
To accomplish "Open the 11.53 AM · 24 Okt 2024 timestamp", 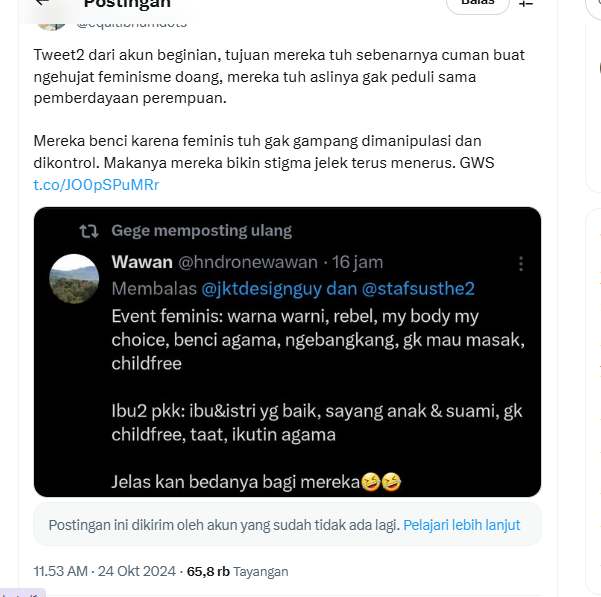I will pos(105,572).
